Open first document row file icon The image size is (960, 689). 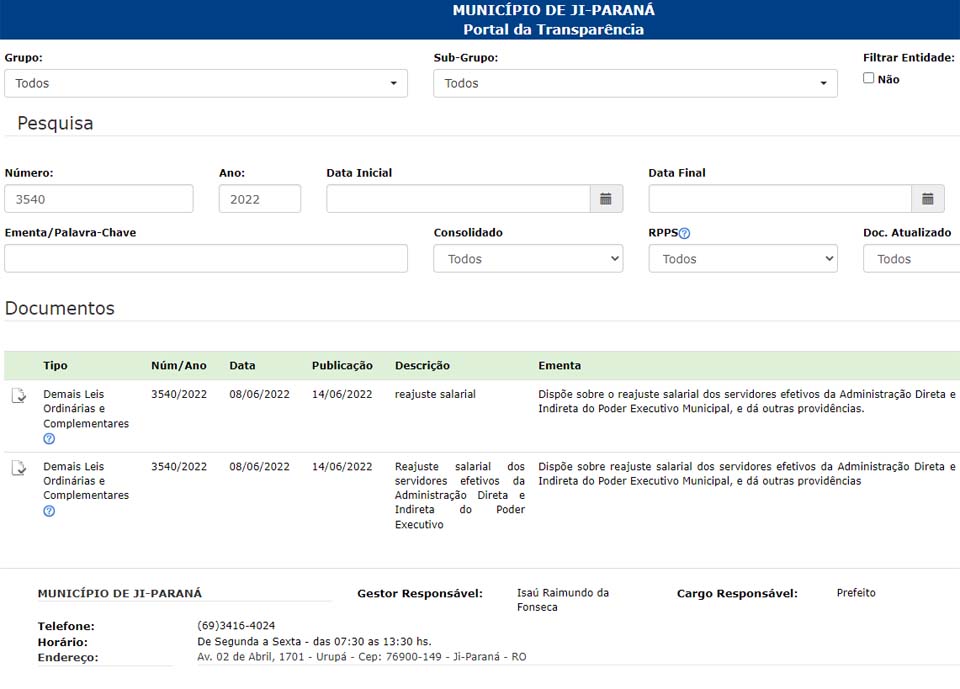[x=19, y=396]
